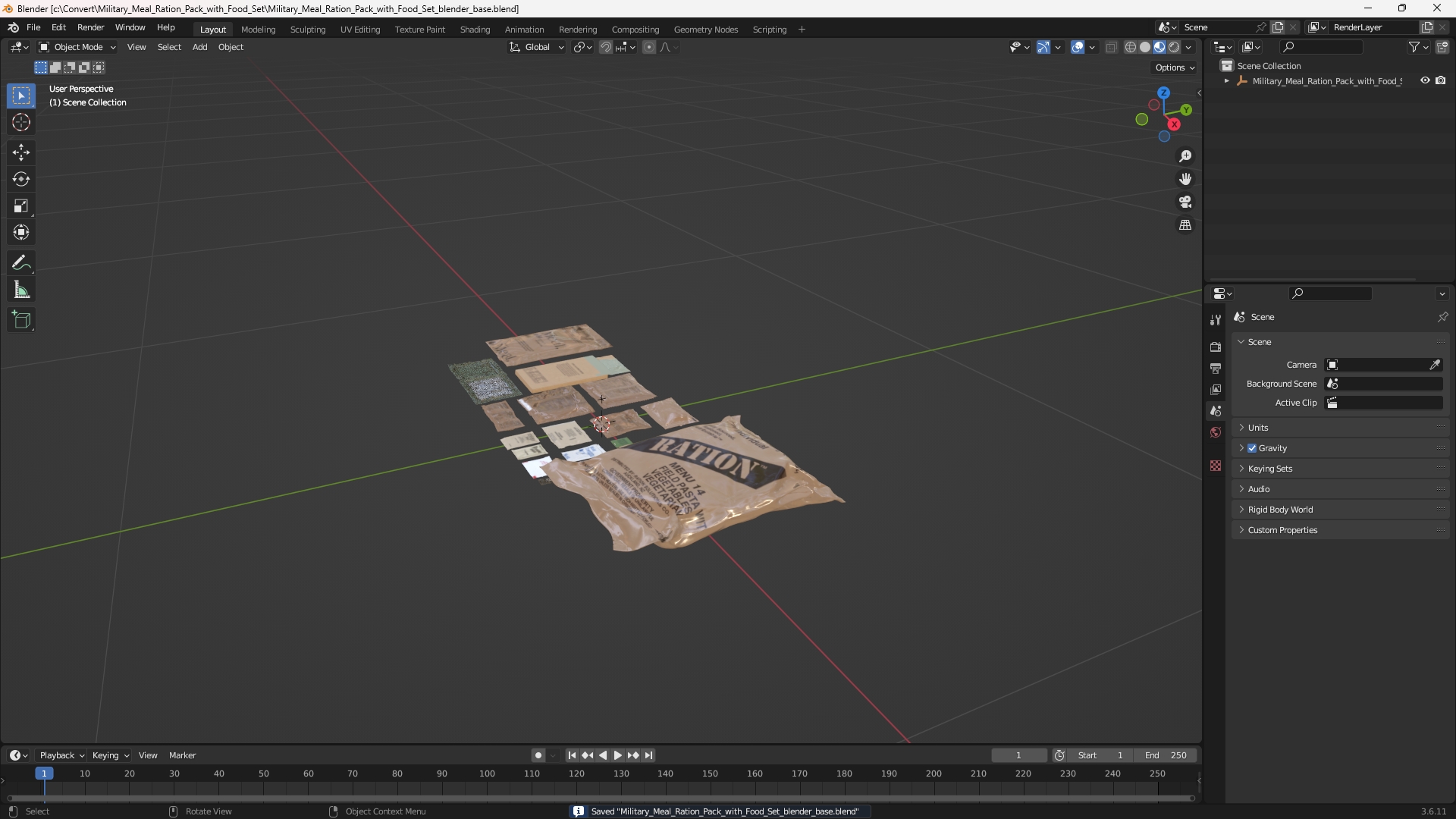The height and width of the screenshot is (819, 1456).
Task: Select the Move tool
Action: tap(21, 152)
